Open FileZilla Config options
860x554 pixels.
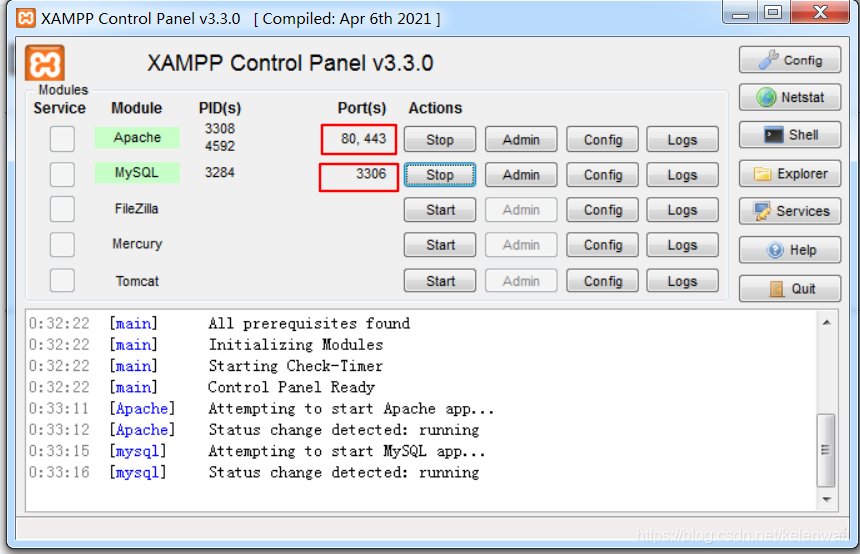click(602, 210)
